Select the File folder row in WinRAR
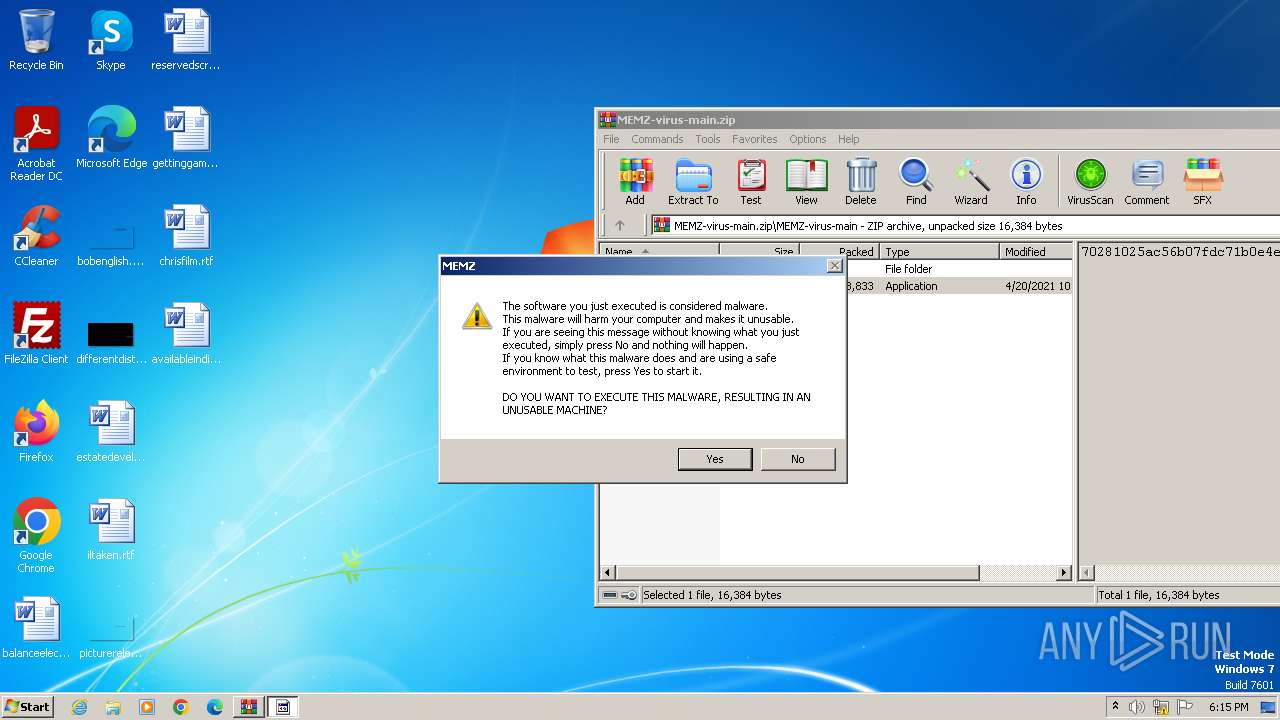The height and width of the screenshot is (720, 1280). 959,269
